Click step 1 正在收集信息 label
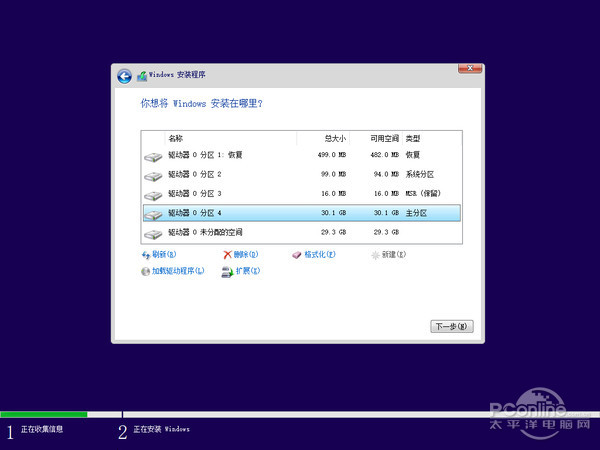Screen dimensions: 600x450 pyautogui.click(x=42, y=429)
